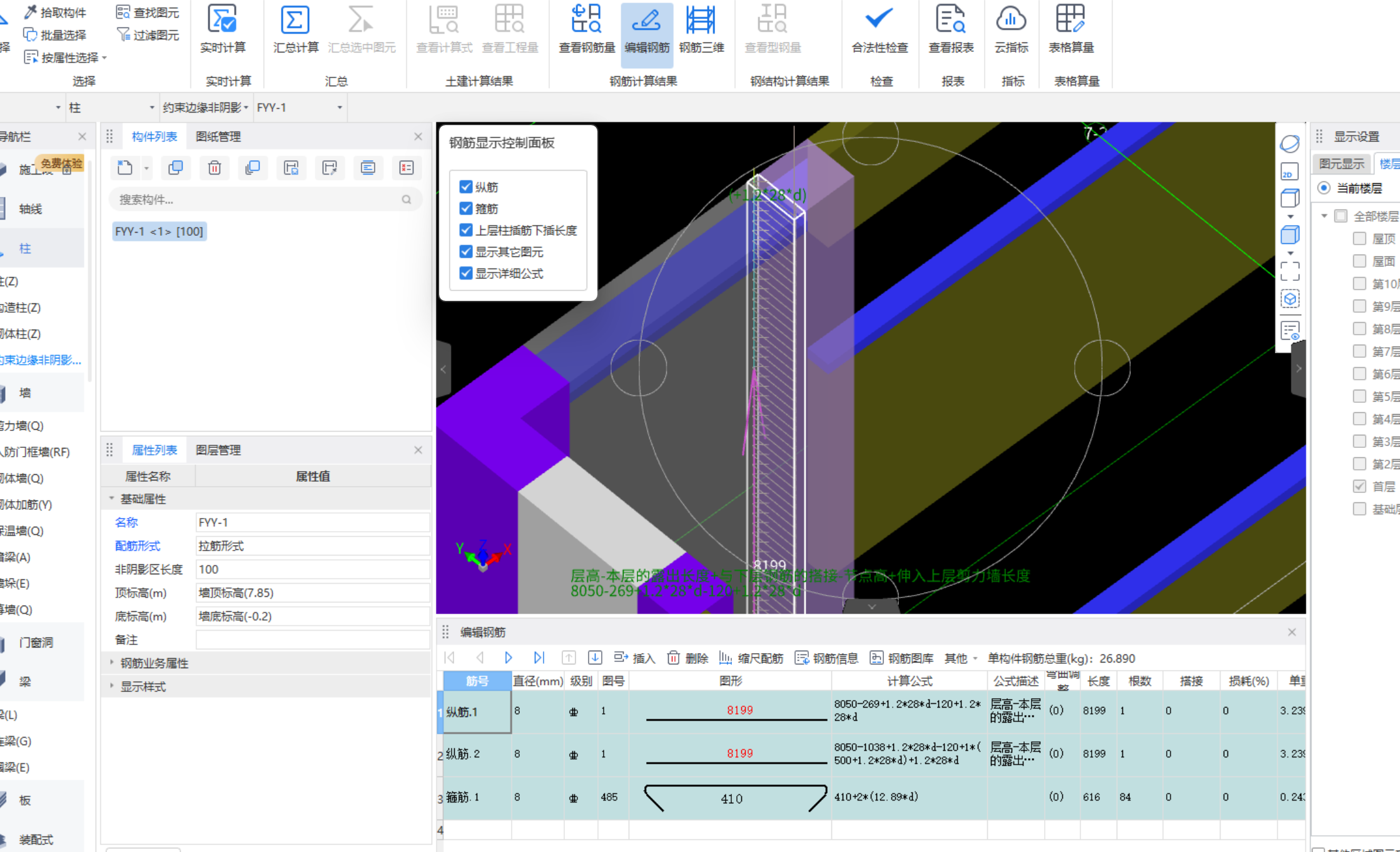Click 过滤图元 filter element tool
Viewport: 1400px width, 852px height.
point(148,35)
